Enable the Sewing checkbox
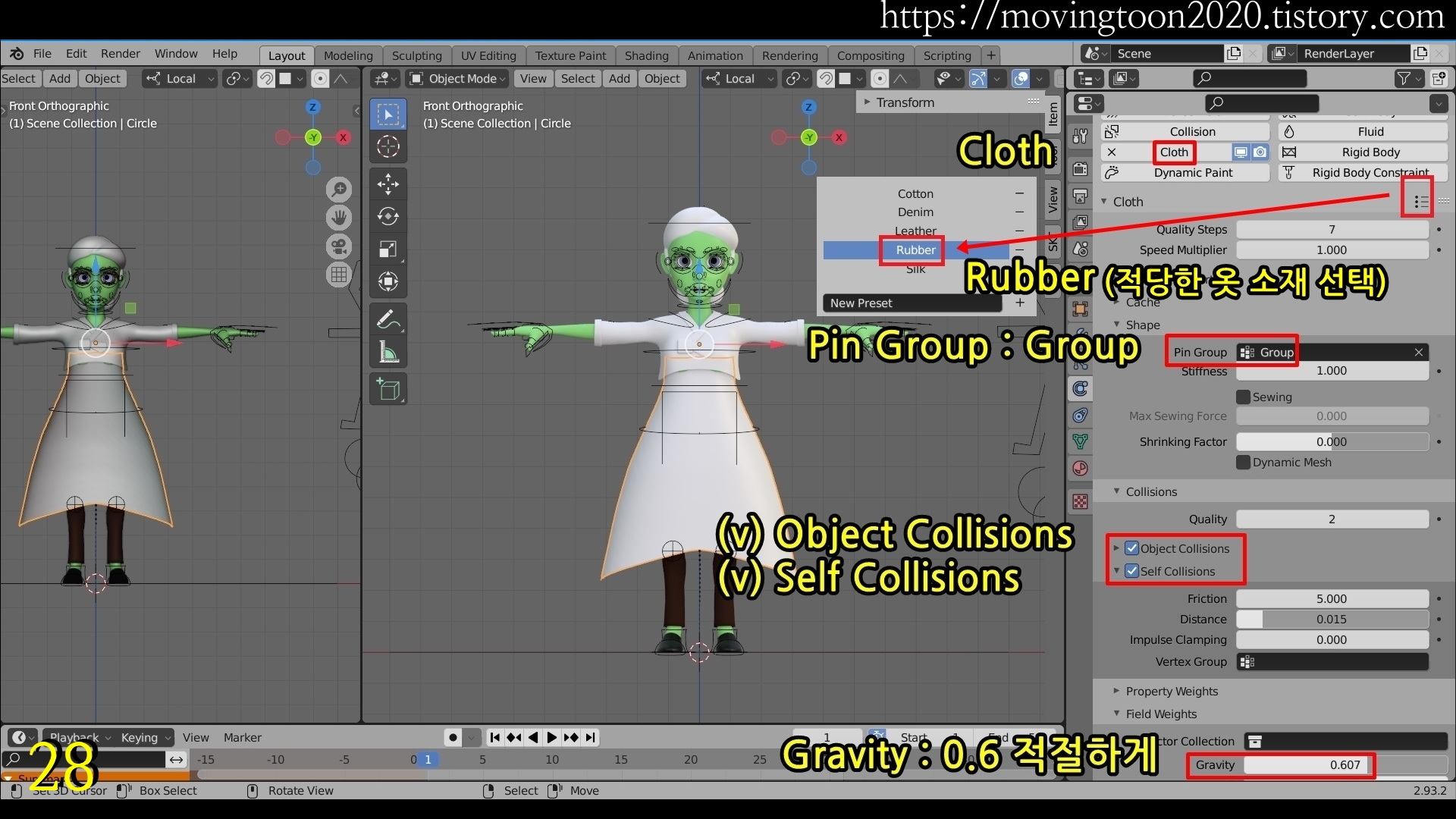Viewport: 1456px width, 819px height. (x=1244, y=397)
